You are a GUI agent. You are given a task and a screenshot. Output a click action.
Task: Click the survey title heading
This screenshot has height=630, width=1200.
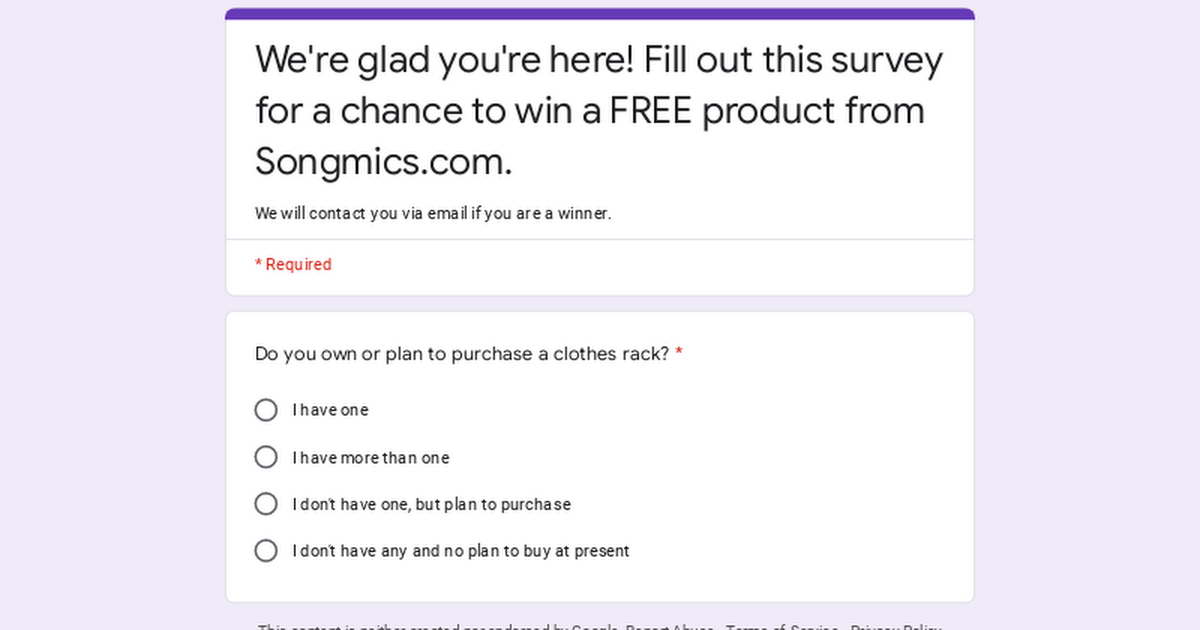599,110
